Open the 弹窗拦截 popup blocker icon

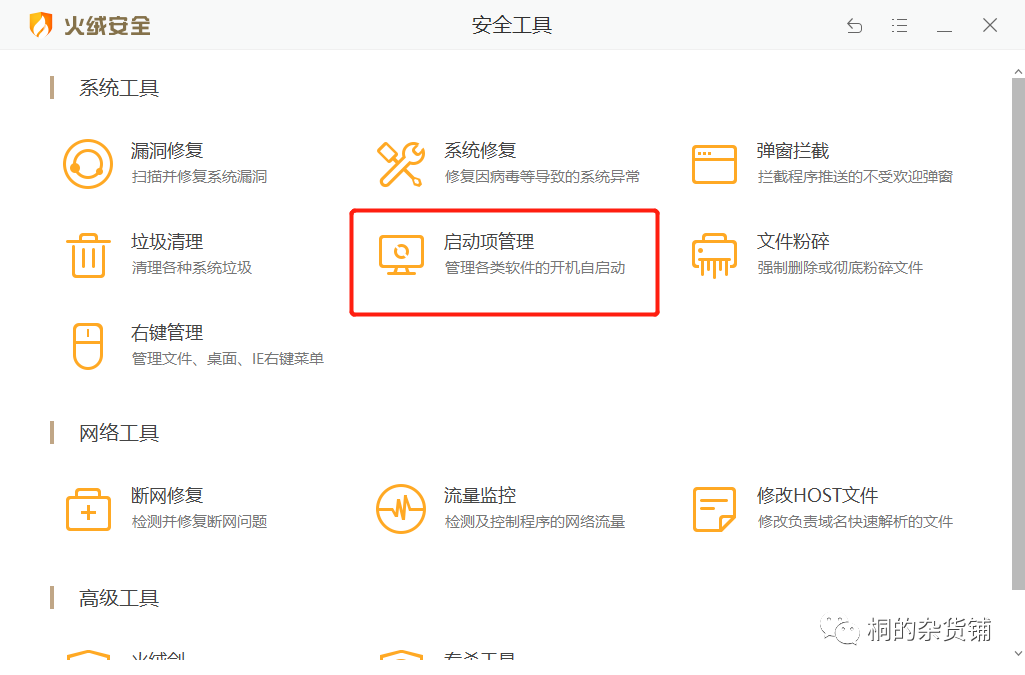(714, 164)
